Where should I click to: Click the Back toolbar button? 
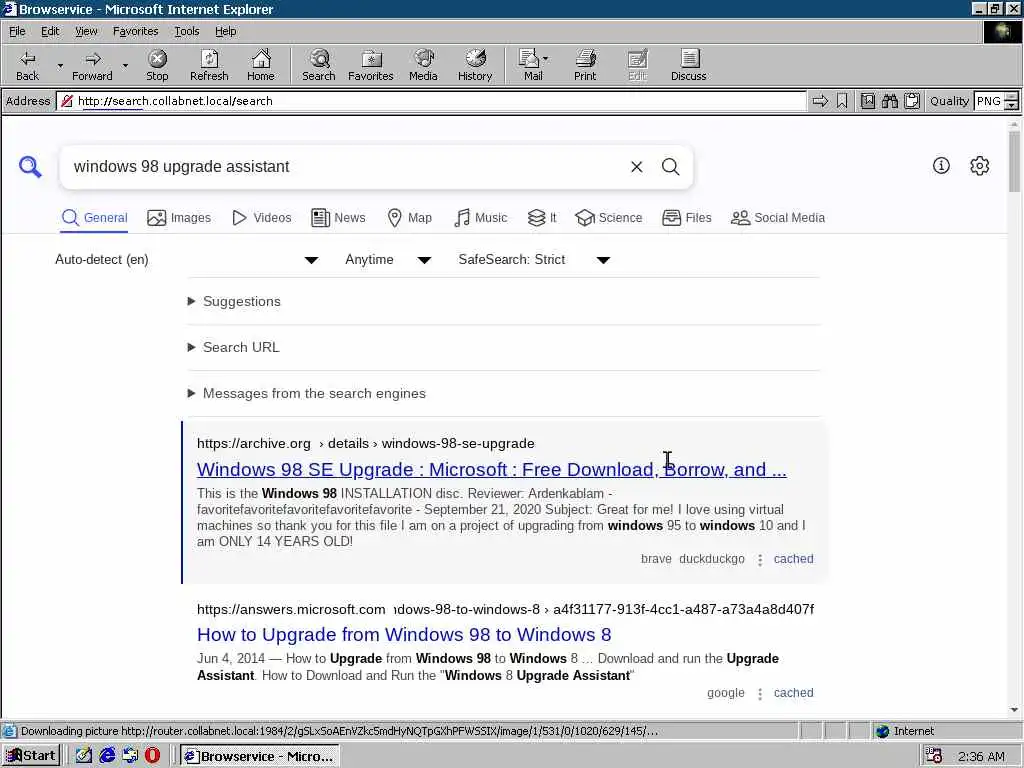click(x=27, y=65)
